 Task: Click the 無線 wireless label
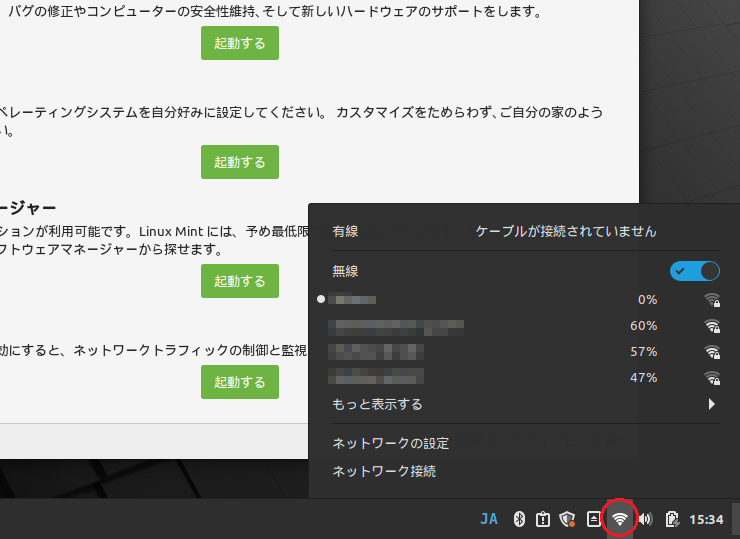pos(345,271)
